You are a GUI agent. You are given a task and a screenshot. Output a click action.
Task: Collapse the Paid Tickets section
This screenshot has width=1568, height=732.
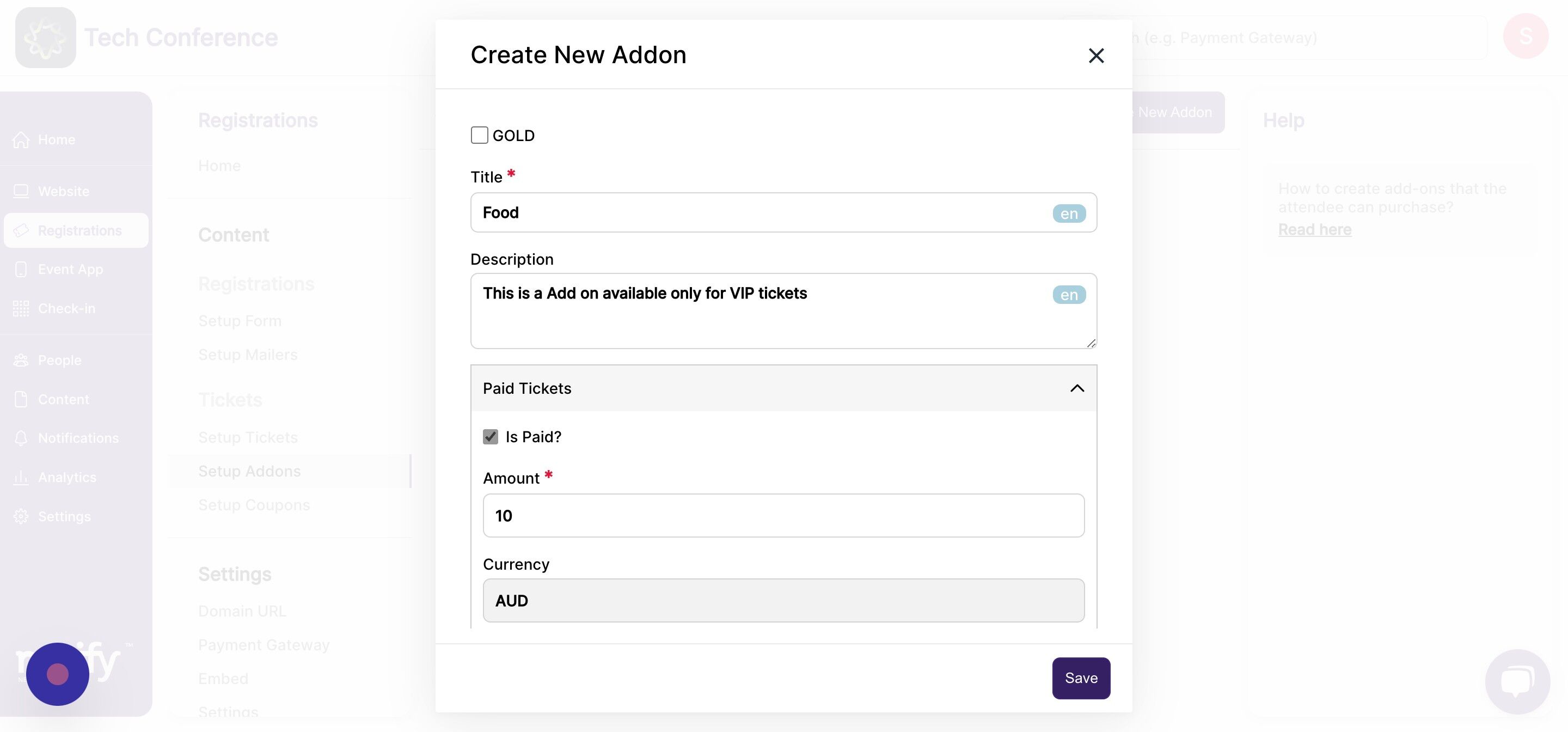(1077, 388)
